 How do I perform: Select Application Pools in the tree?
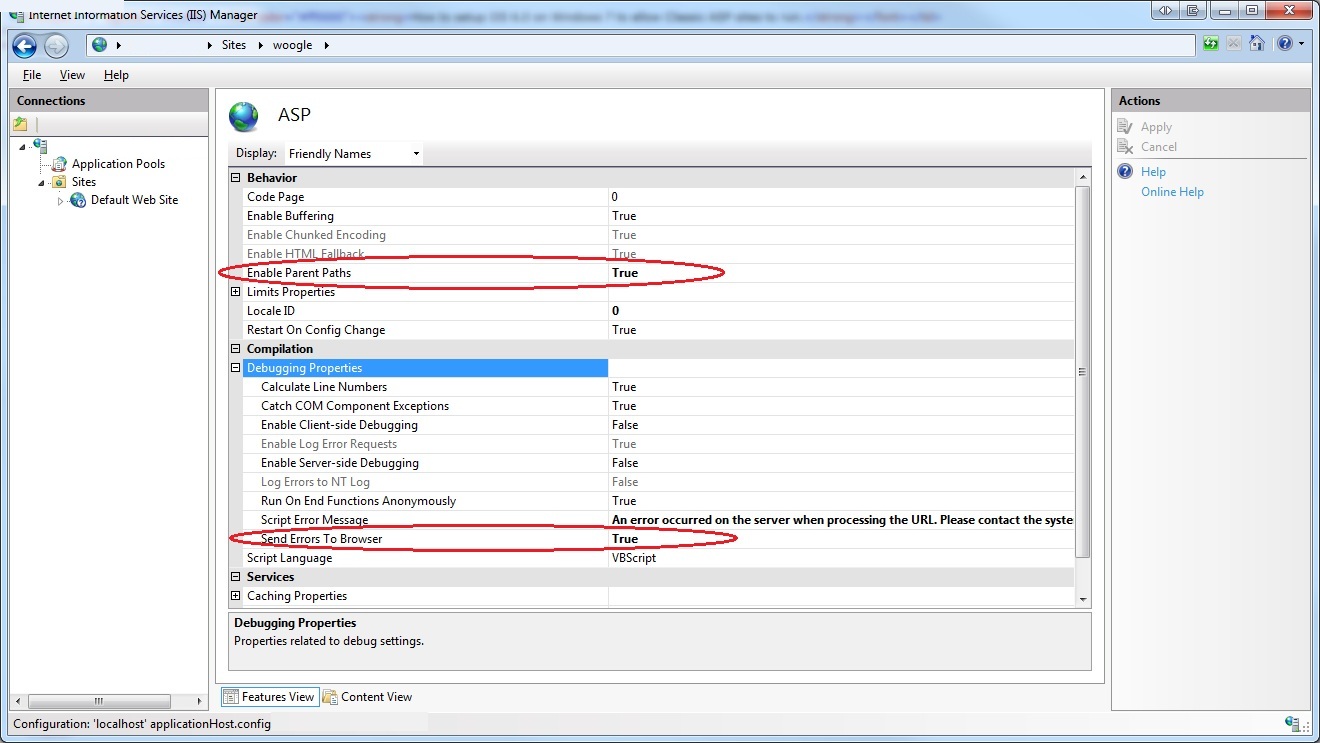tap(118, 164)
